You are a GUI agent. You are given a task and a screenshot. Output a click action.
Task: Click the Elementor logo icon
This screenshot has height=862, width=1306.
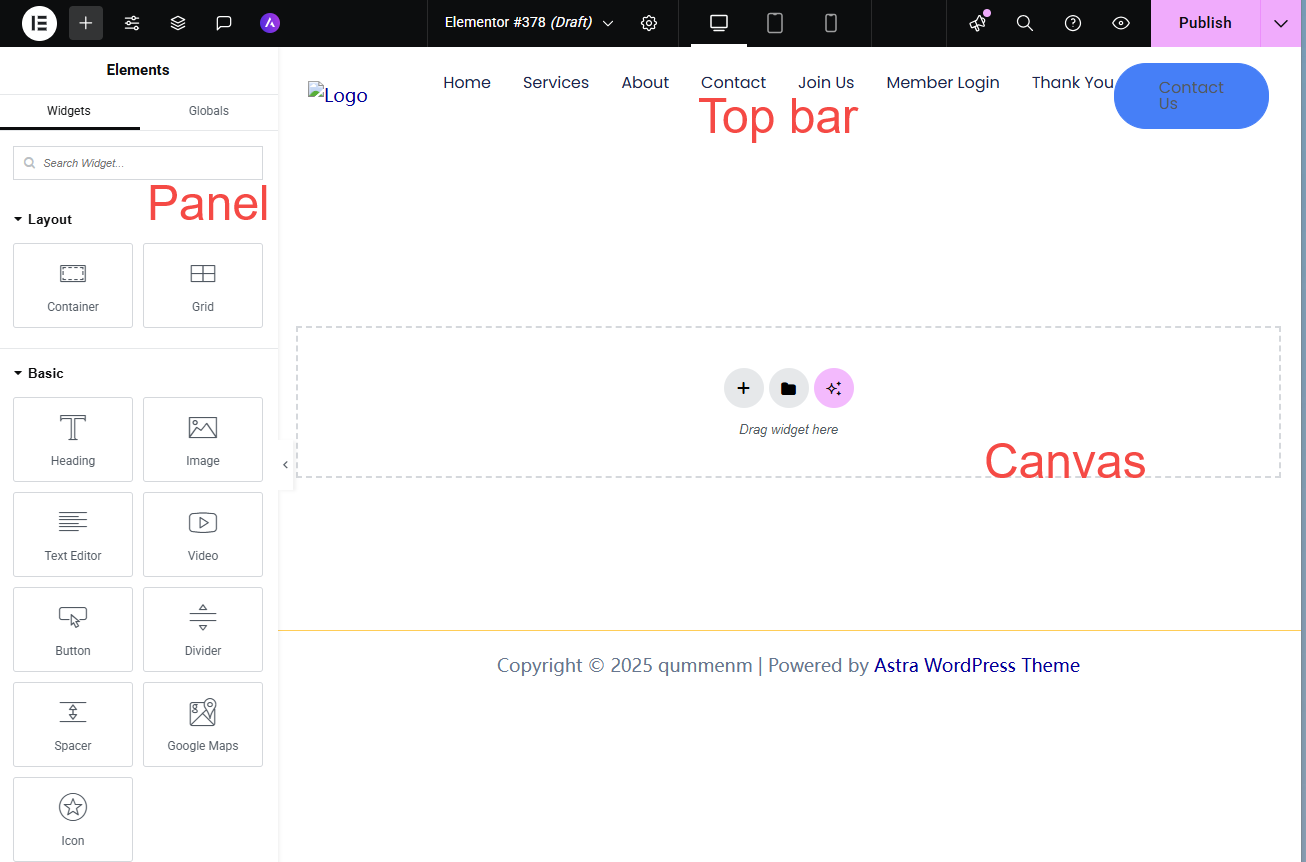39,23
